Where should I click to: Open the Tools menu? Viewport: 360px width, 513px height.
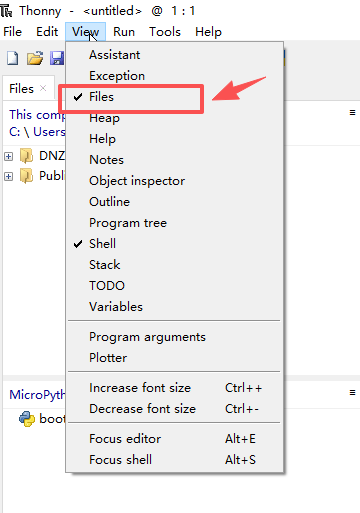pos(165,32)
